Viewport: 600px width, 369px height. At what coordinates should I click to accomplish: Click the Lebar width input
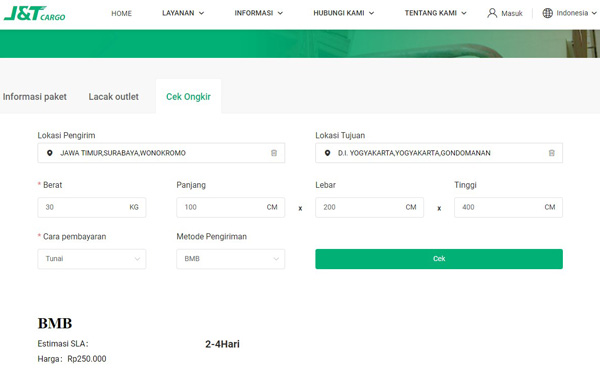click(x=369, y=207)
